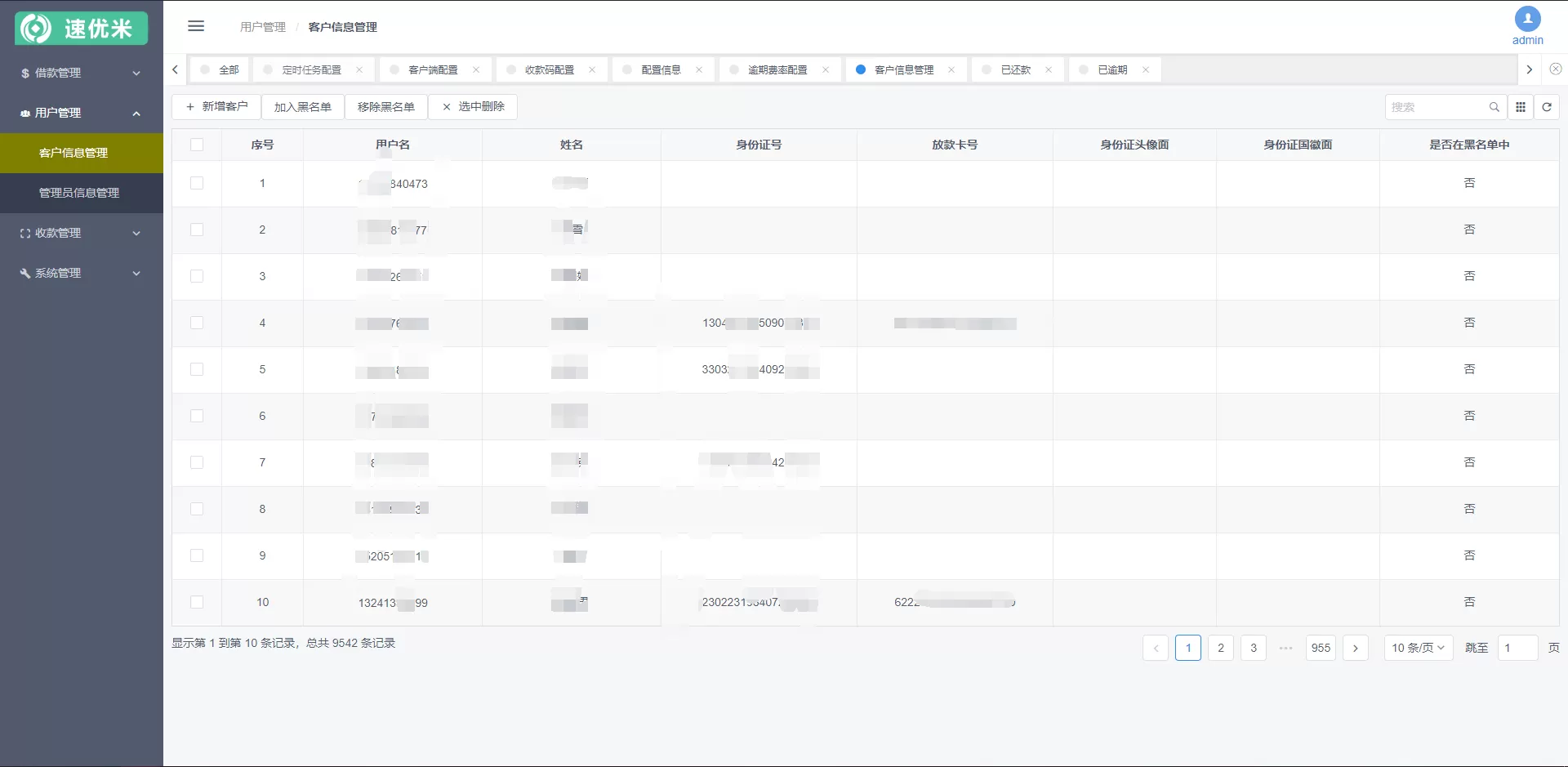Click the close-all-tabs icon at top right
Viewport: 1568px width, 767px height.
pos(1557,69)
